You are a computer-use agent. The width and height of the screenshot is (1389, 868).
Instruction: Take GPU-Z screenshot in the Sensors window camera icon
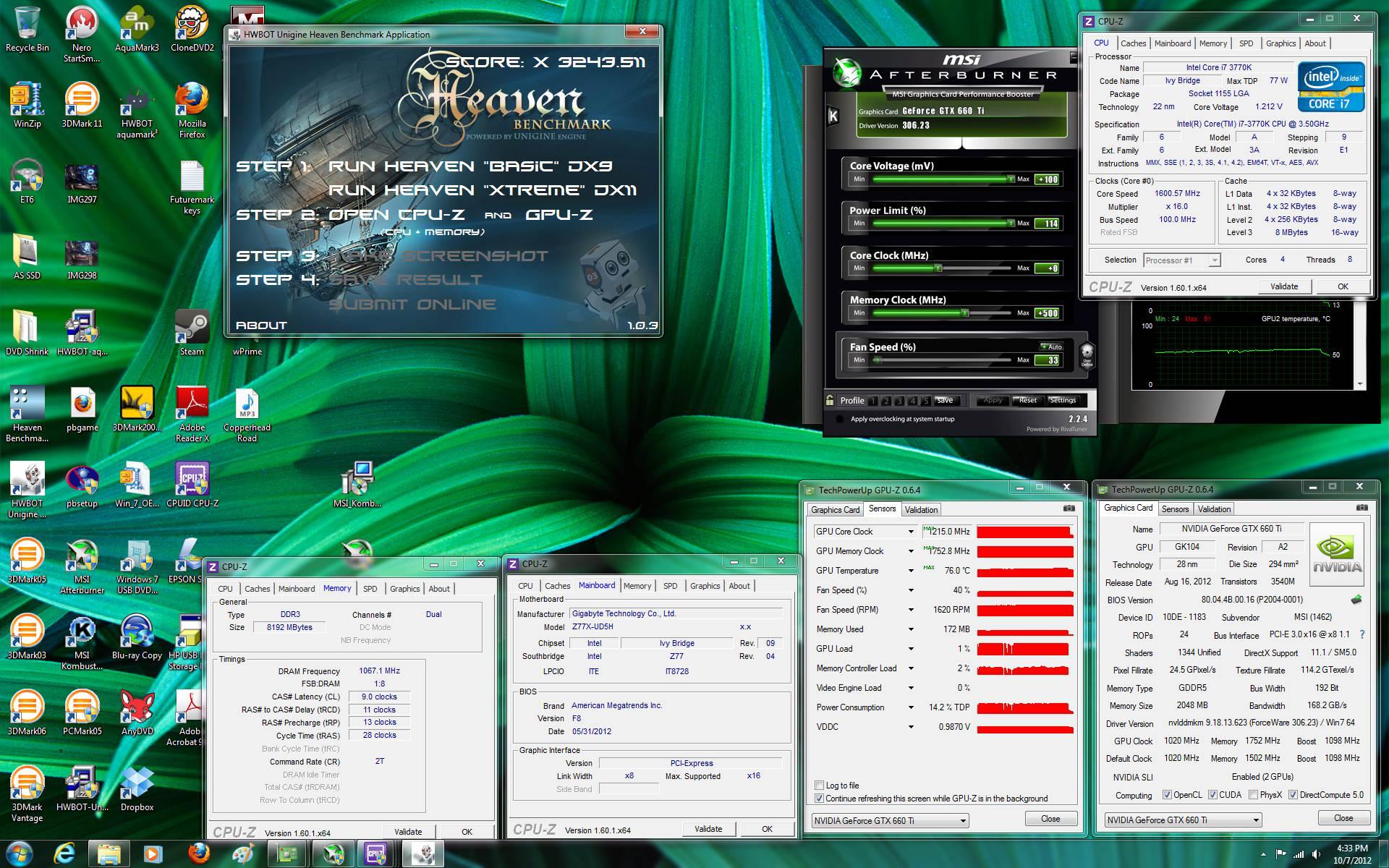[x=1069, y=509]
